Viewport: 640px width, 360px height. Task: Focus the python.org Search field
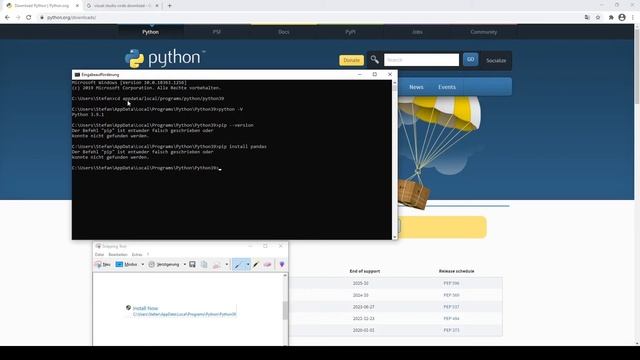pos(421,60)
